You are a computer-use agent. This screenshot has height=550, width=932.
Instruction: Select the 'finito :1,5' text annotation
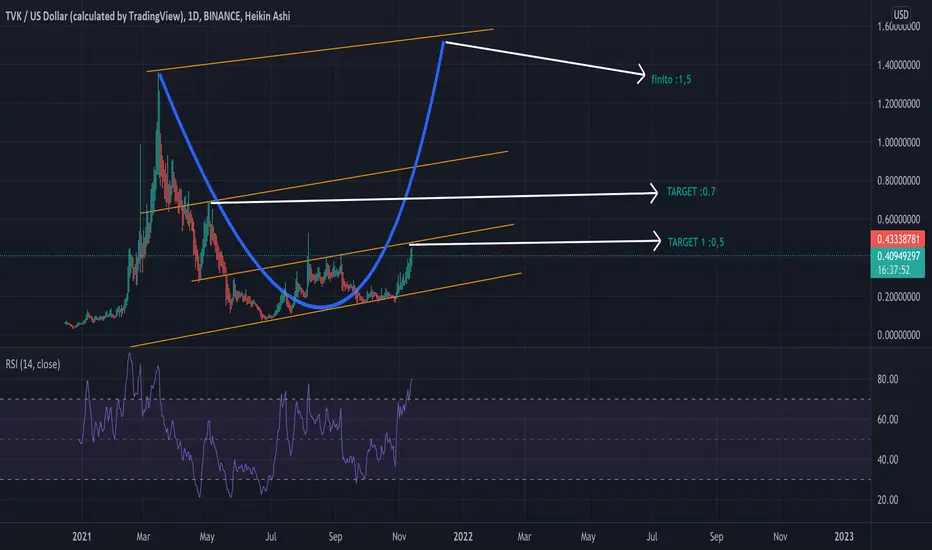(x=671, y=79)
